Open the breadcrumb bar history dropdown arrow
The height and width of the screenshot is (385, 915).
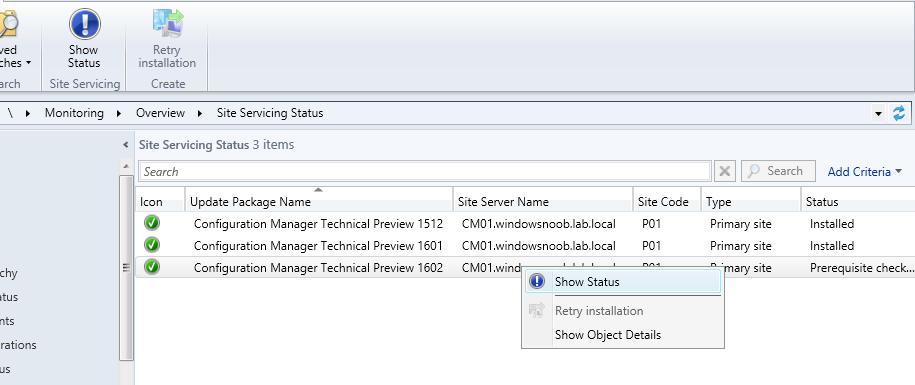pyautogui.click(x=879, y=114)
